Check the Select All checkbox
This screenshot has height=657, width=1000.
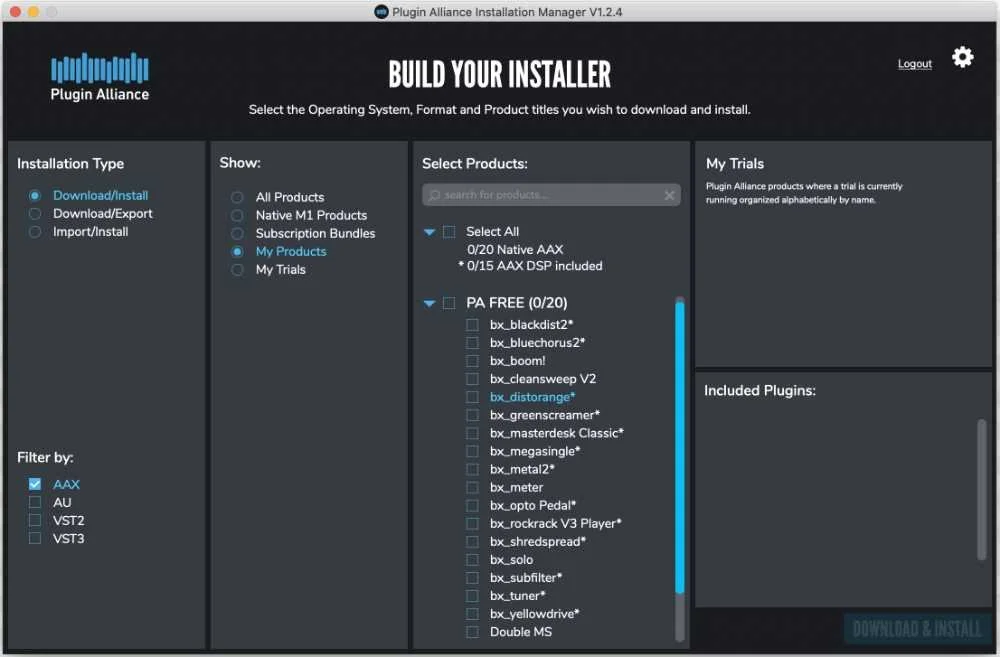(449, 232)
